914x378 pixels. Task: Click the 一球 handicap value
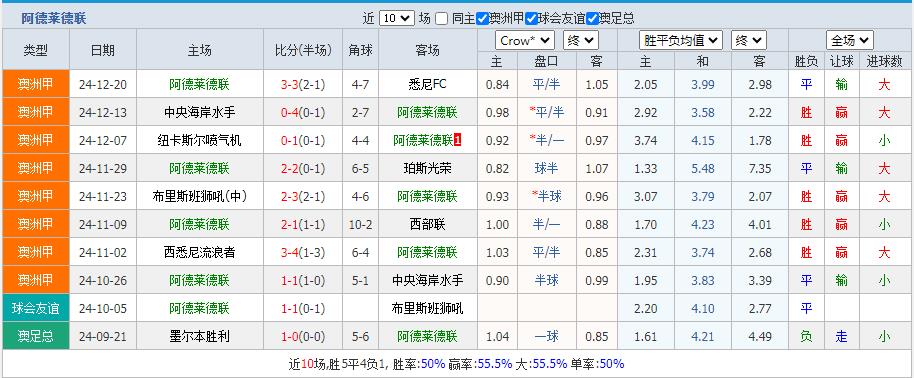pos(546,336)
